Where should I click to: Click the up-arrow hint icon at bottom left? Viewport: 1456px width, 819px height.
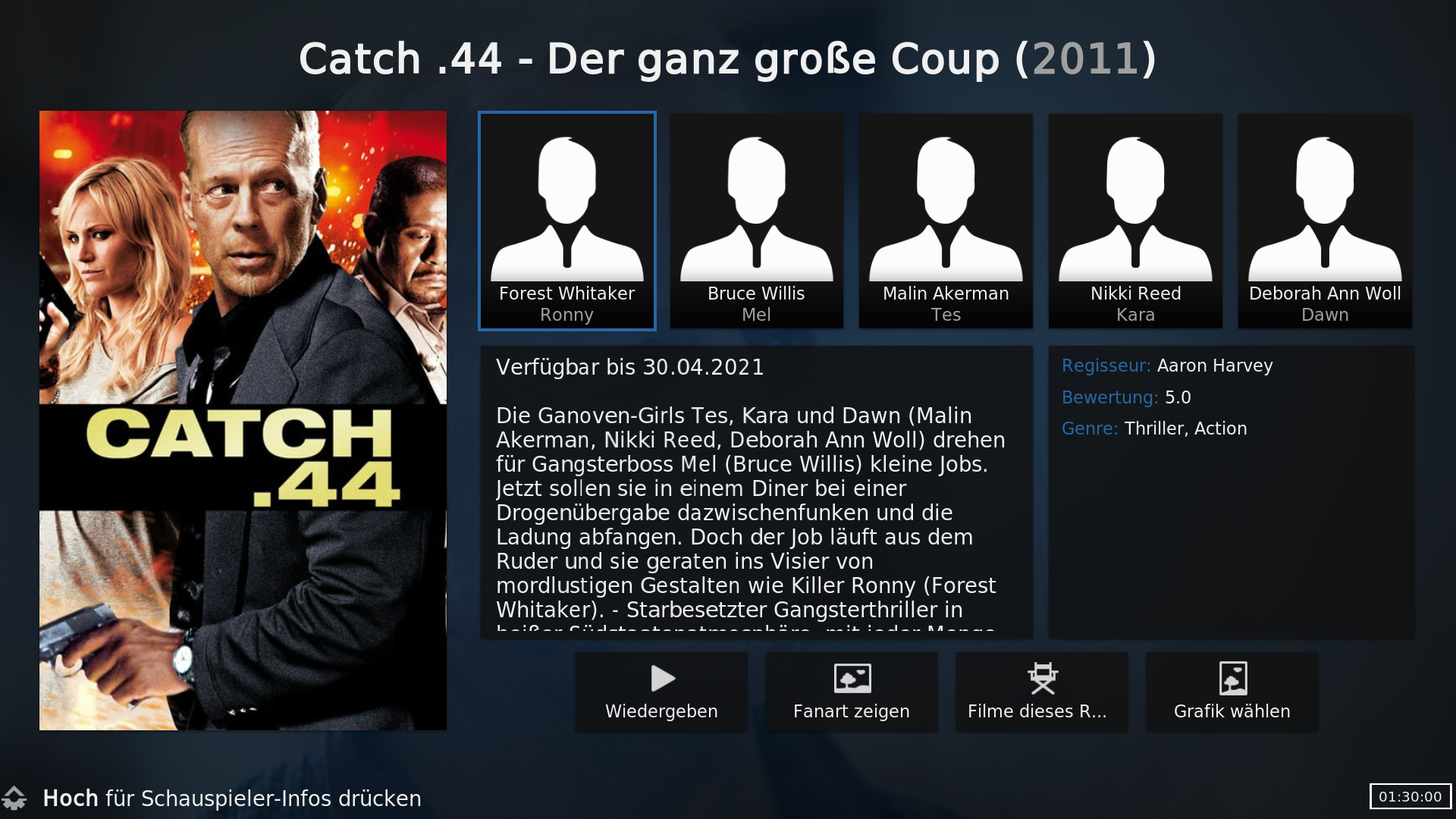[x=14, y=798]
